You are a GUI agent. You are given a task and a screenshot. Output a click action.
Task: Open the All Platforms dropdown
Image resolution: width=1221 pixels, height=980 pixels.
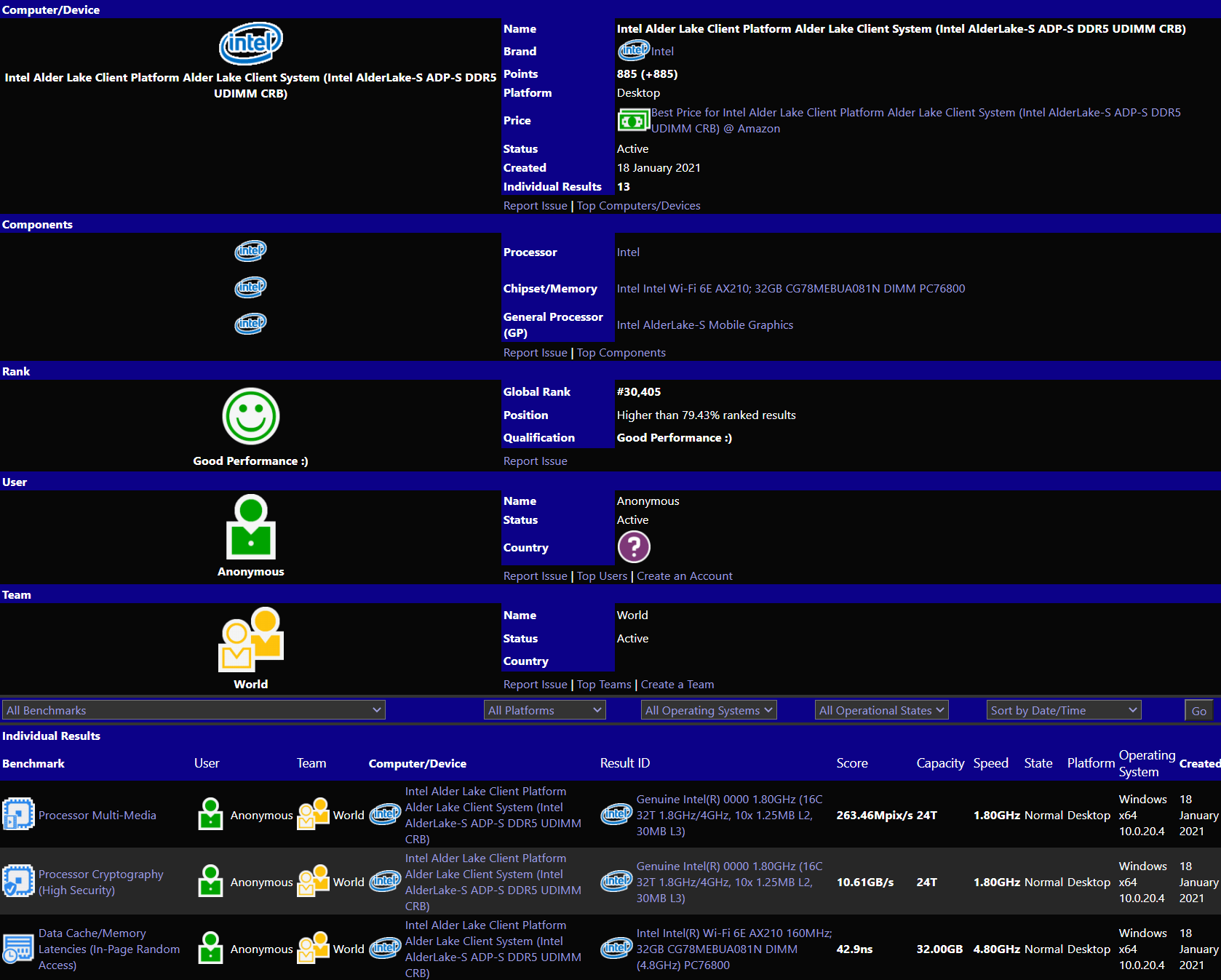[545, 710]
